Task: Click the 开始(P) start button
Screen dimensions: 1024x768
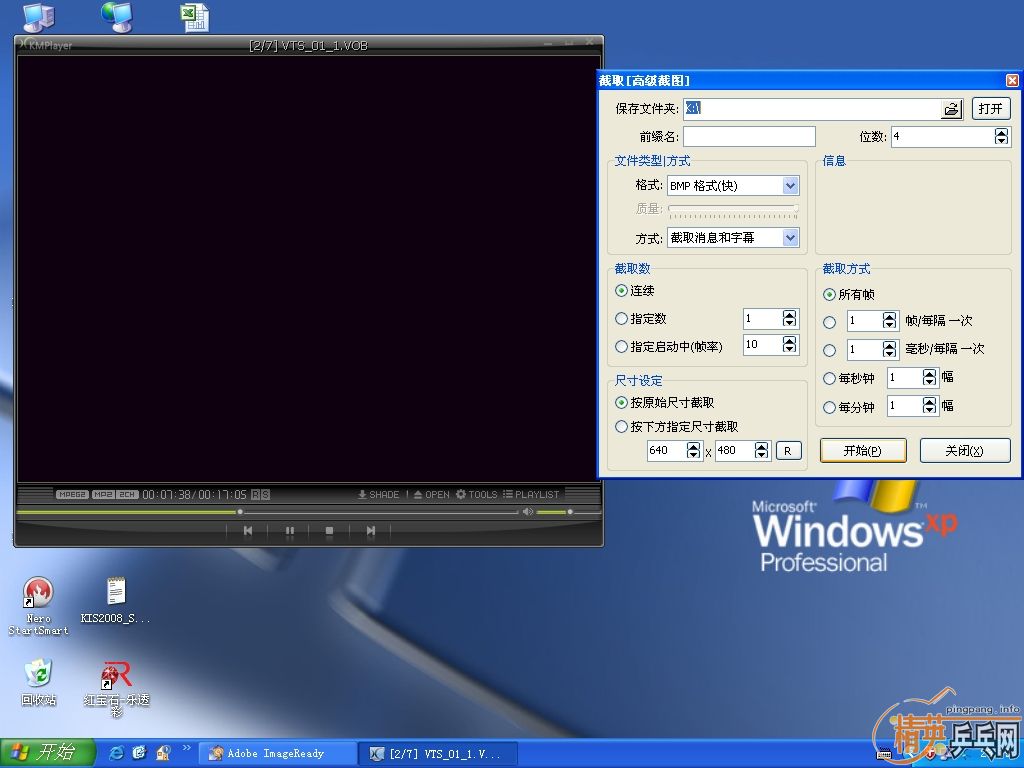Action: pyautogui.click(x=863, y=451)
